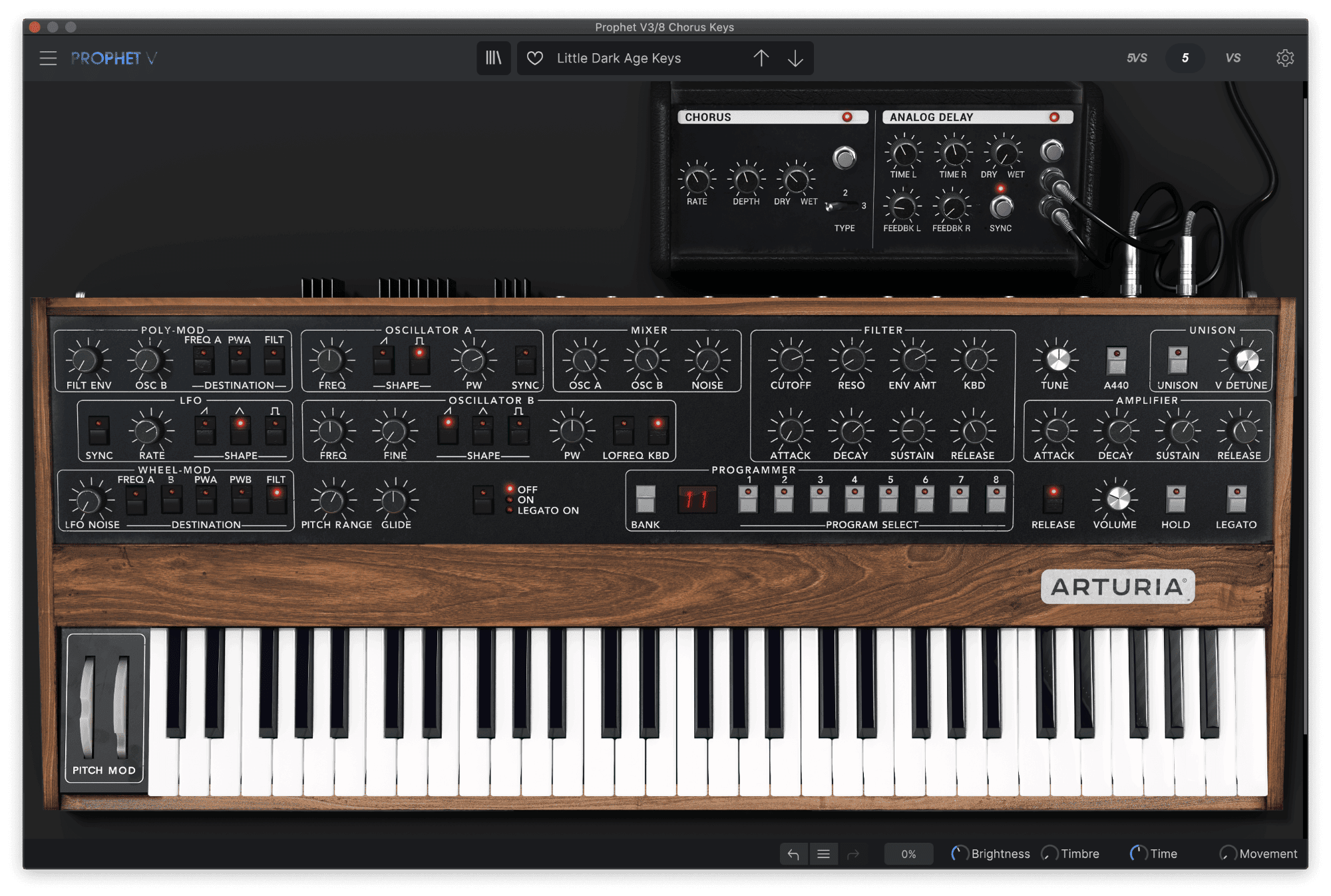The width and height of the screenshot is (1331, 896).
Task: Click the Chorus TYPE selector switch
Action: 841,207
